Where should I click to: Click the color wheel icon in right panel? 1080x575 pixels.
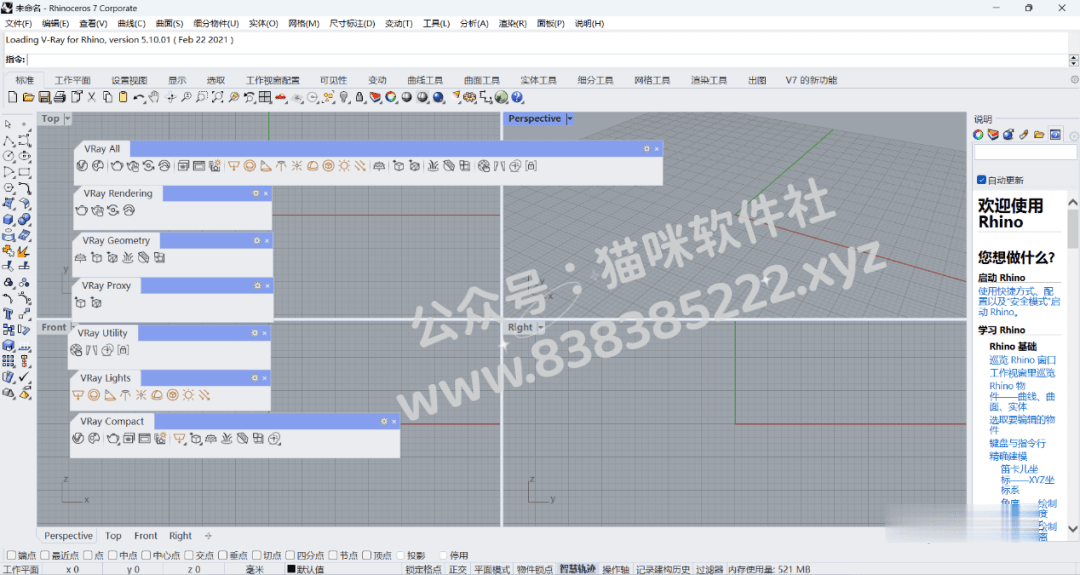click(978, 135)
